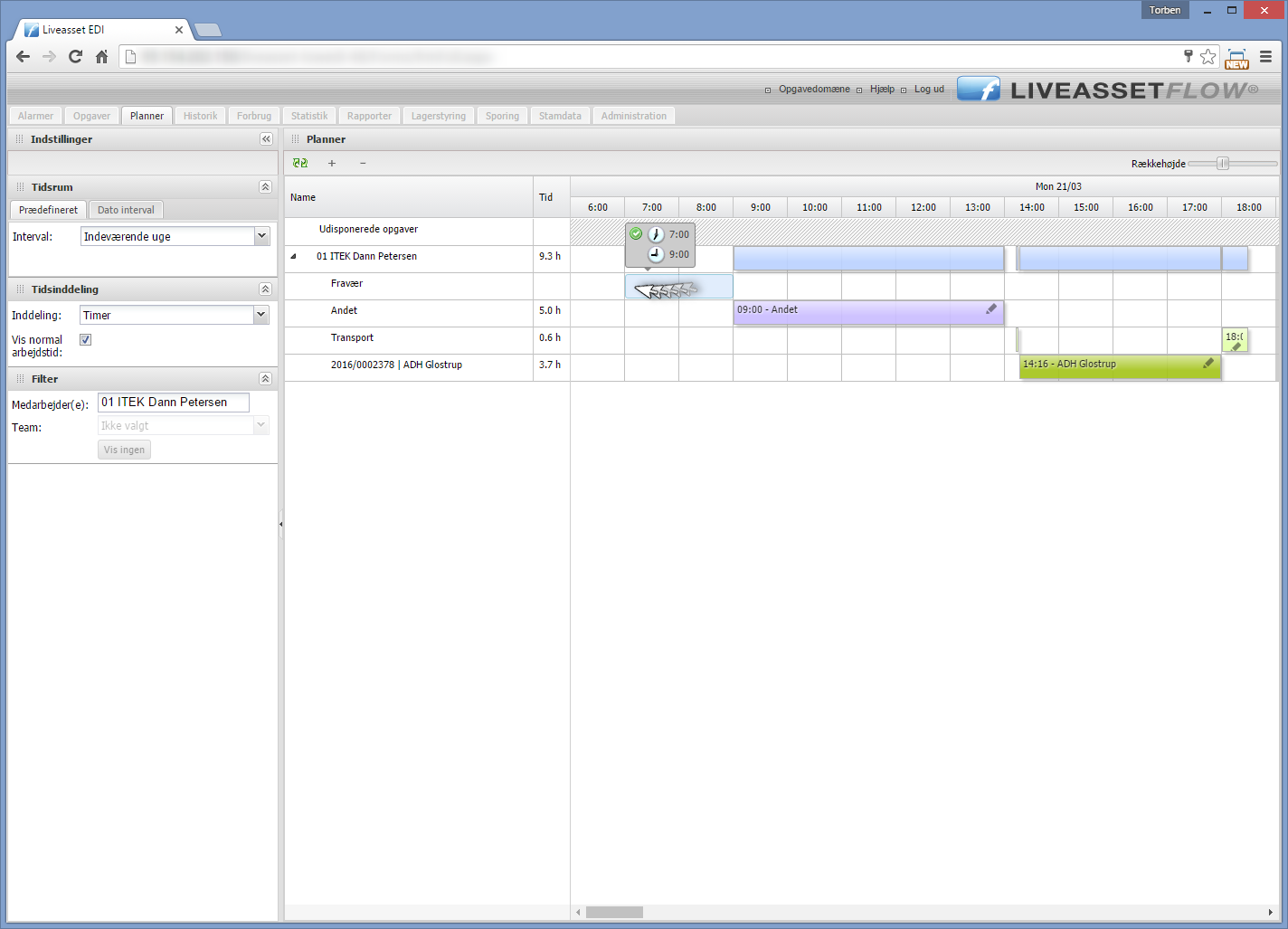Open the Dato interval tab
1288x929 pixels.
point(126,210)
